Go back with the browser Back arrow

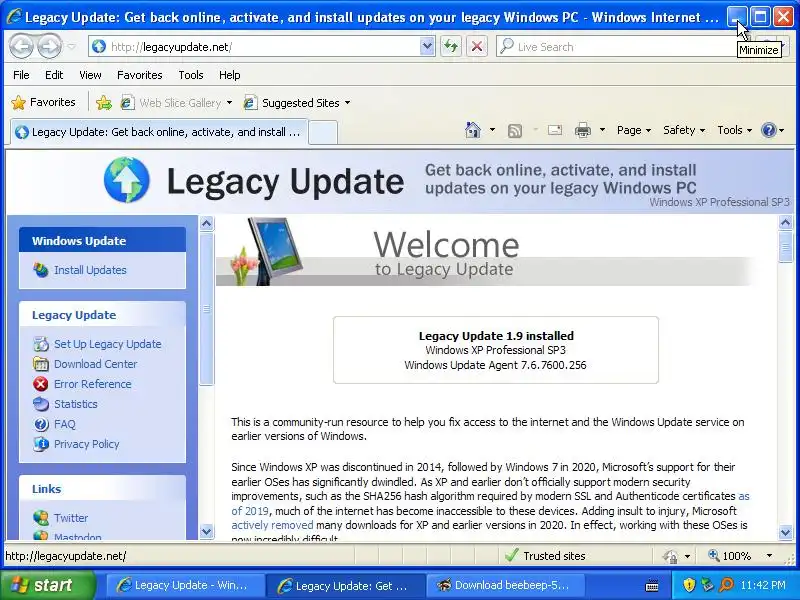21,46
